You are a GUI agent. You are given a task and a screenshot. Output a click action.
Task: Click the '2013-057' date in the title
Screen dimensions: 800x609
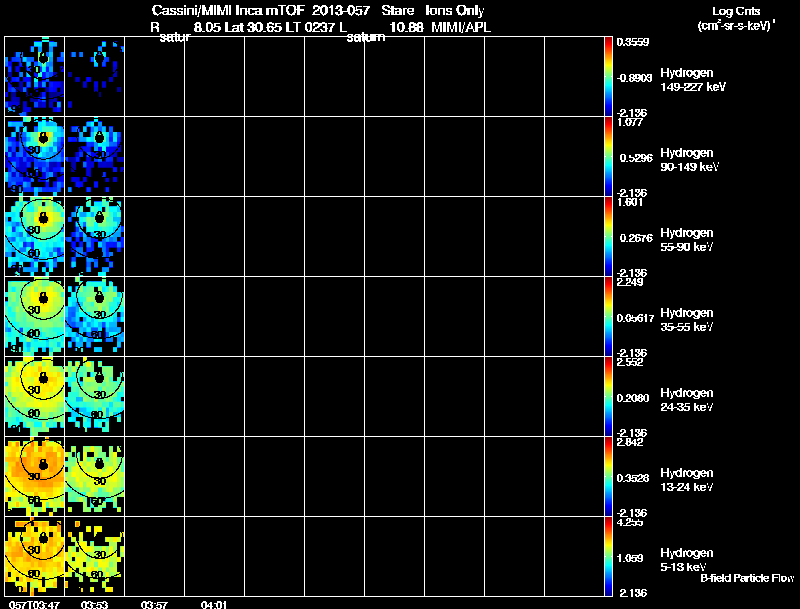click(342, 11)
